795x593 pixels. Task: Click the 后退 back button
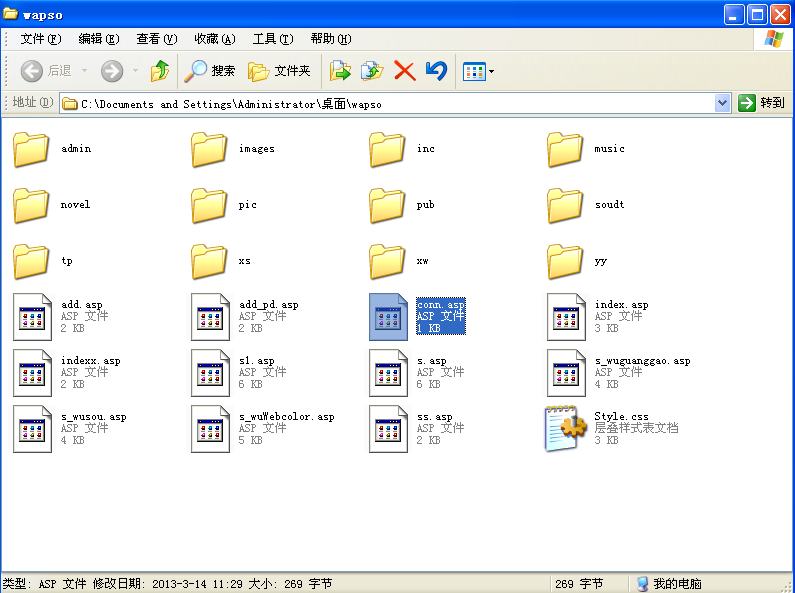(46, 71)
